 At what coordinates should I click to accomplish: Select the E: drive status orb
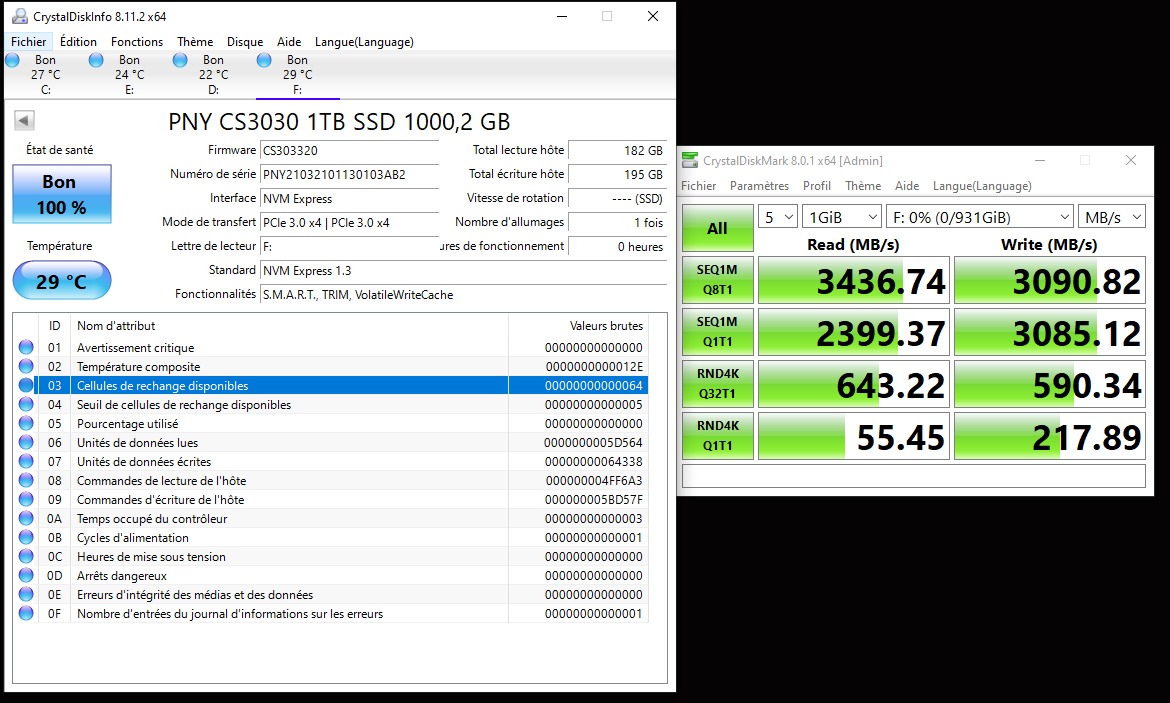[x=96, y=60]
